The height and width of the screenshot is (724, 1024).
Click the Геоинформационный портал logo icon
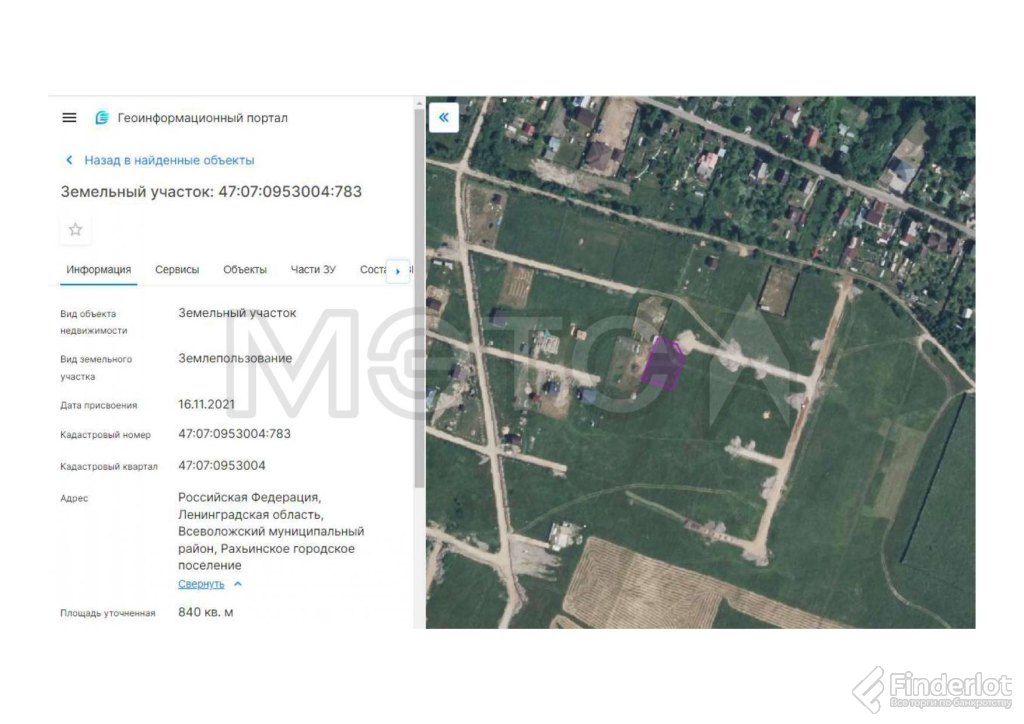click(x=101, y=118)
